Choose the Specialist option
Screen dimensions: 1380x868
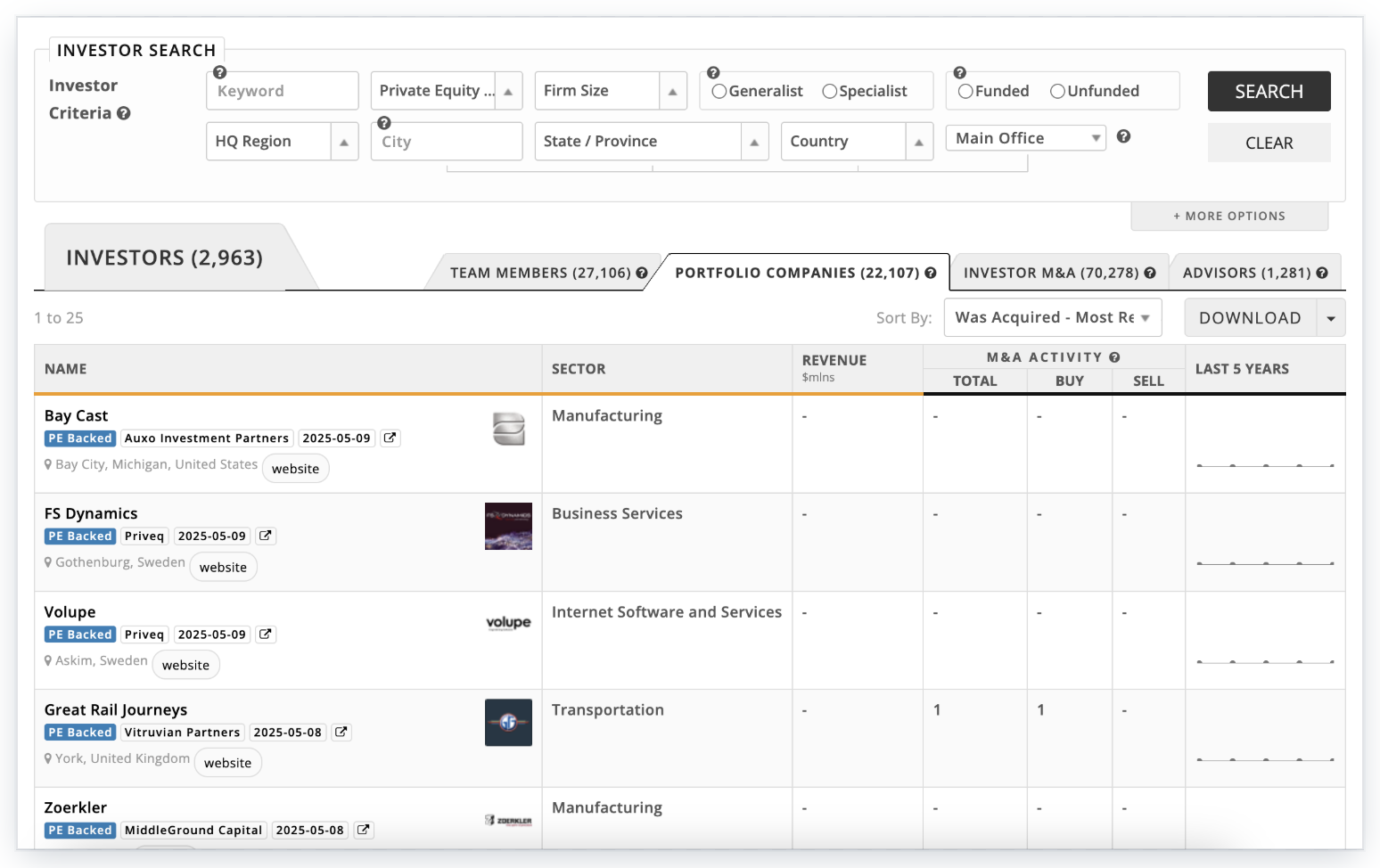pyautogui.click(x=830, y=91)
